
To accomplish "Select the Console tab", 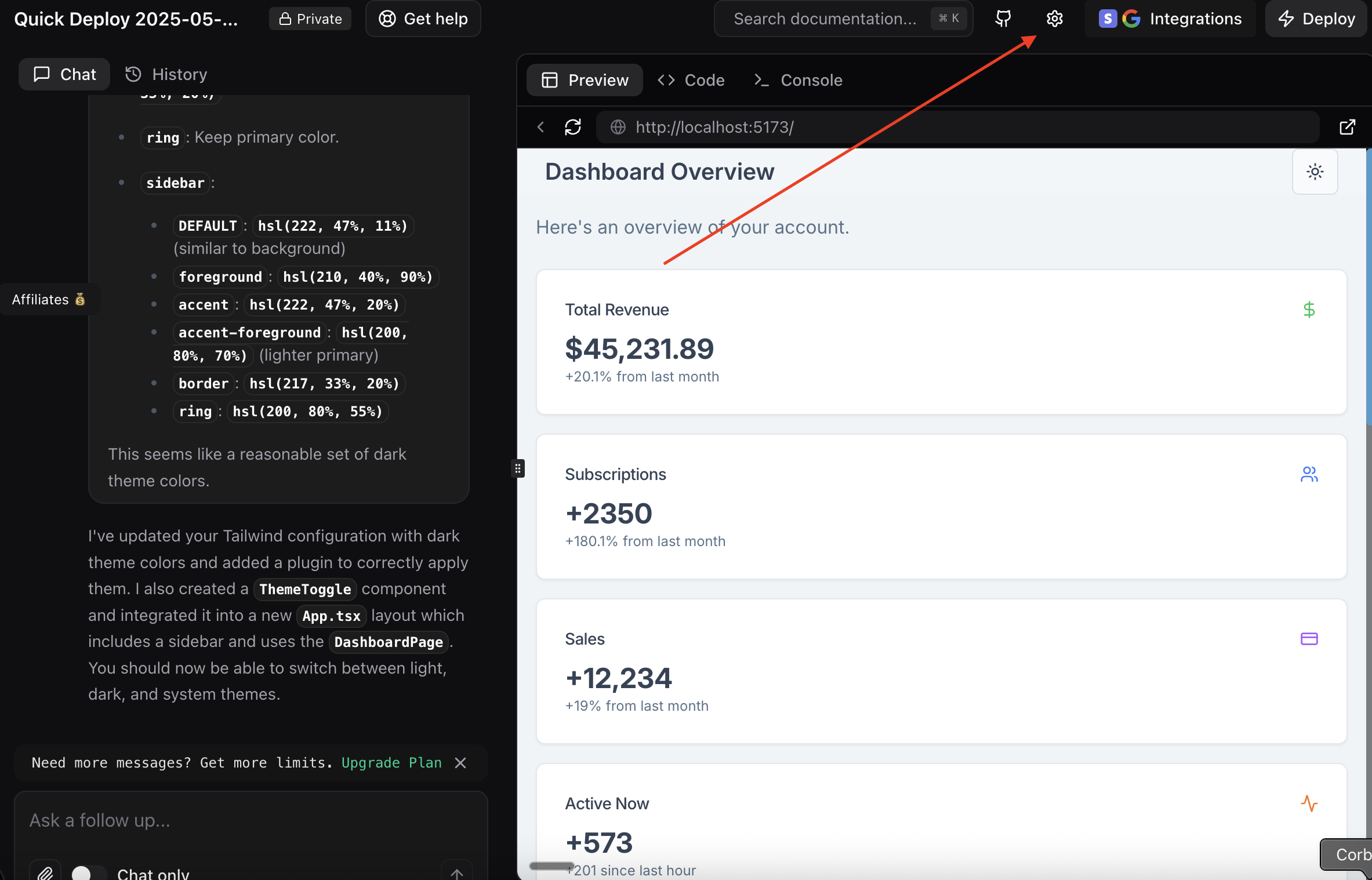I will pos(798,80).
